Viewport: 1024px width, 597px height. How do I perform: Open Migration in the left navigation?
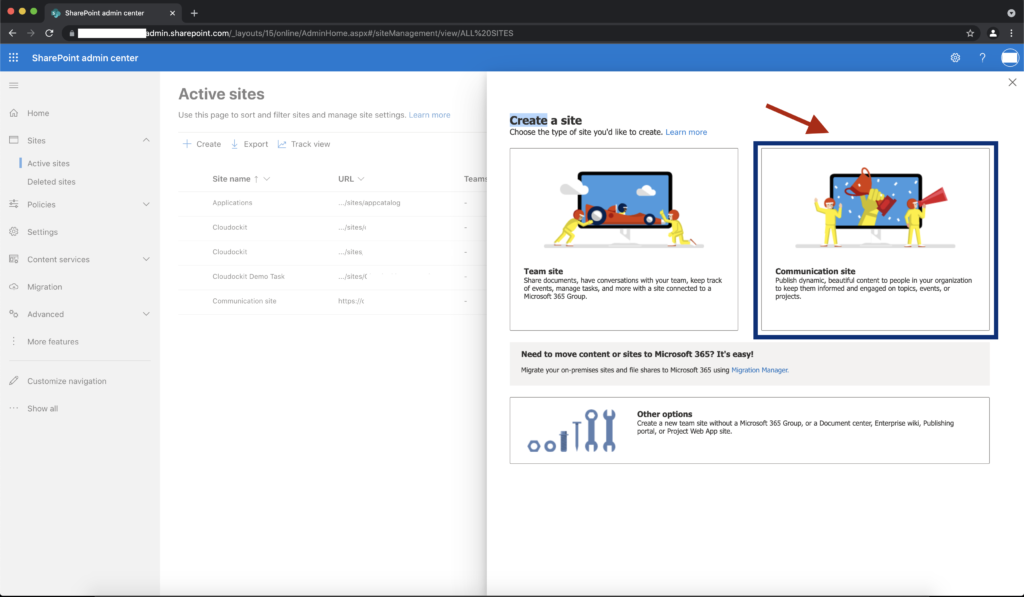click(x=44, y=287)
